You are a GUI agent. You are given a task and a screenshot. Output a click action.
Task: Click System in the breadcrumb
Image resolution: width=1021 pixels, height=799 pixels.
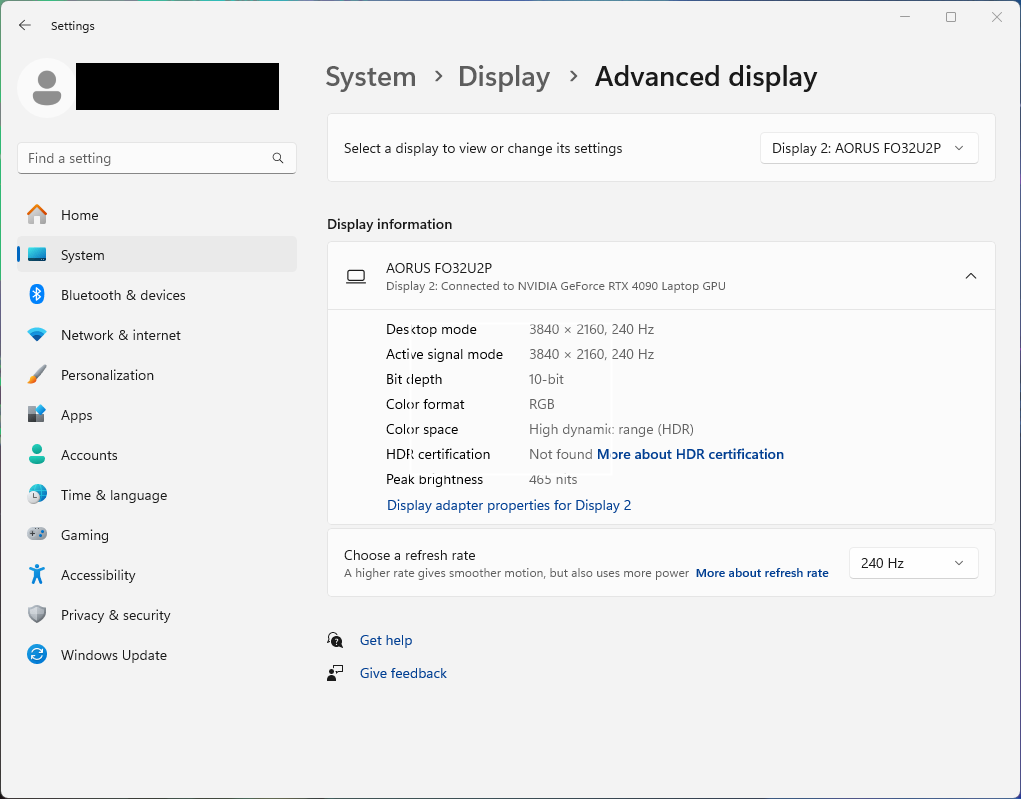point(371,77)
